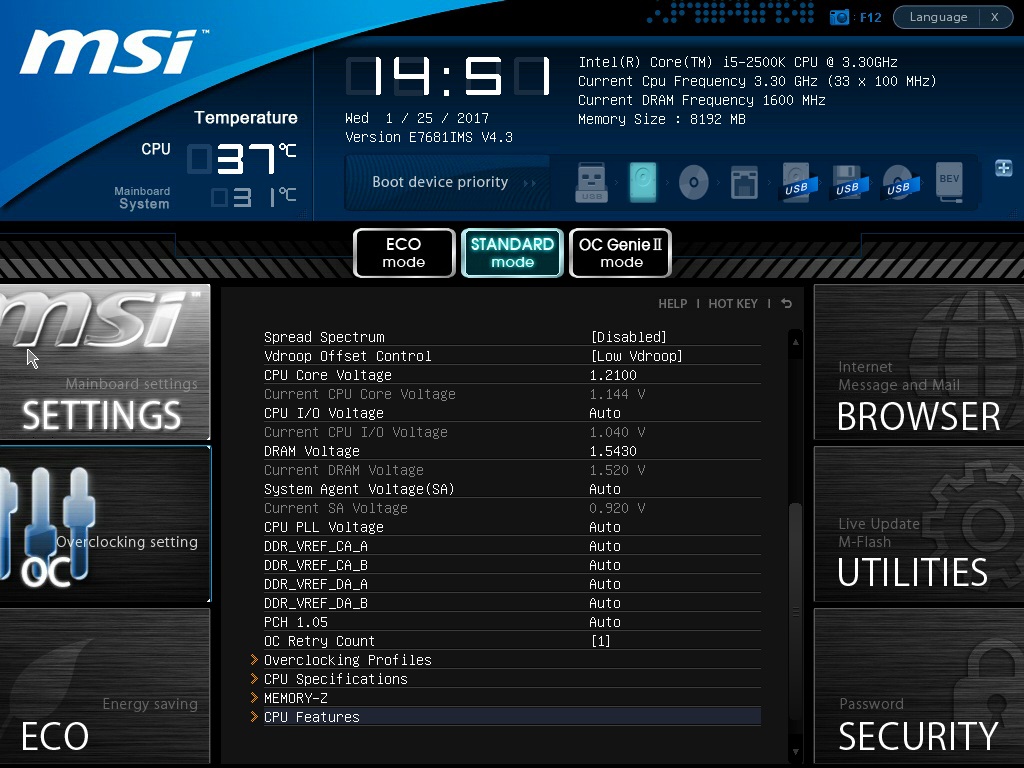Select the Current DRAM Voltage row
This screenshot has height=768, width=1024.
pyautogui.click(x=512, y=470)
